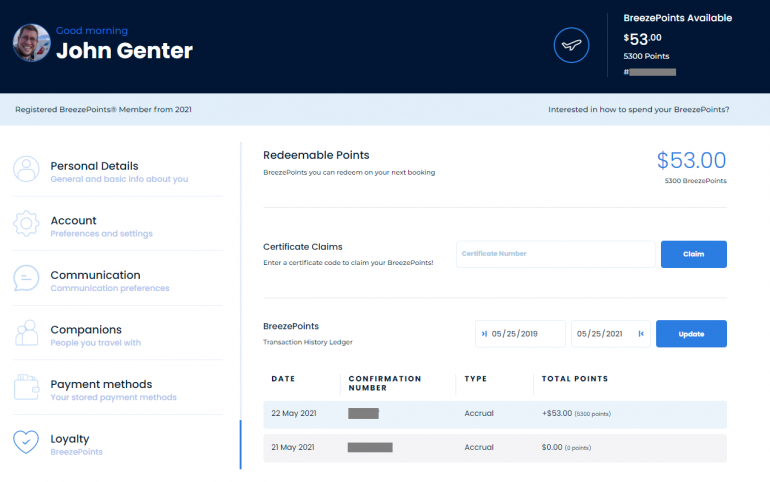Click the Communication chat bubble icon
This screenshot has height=482, width=770.
27,279
